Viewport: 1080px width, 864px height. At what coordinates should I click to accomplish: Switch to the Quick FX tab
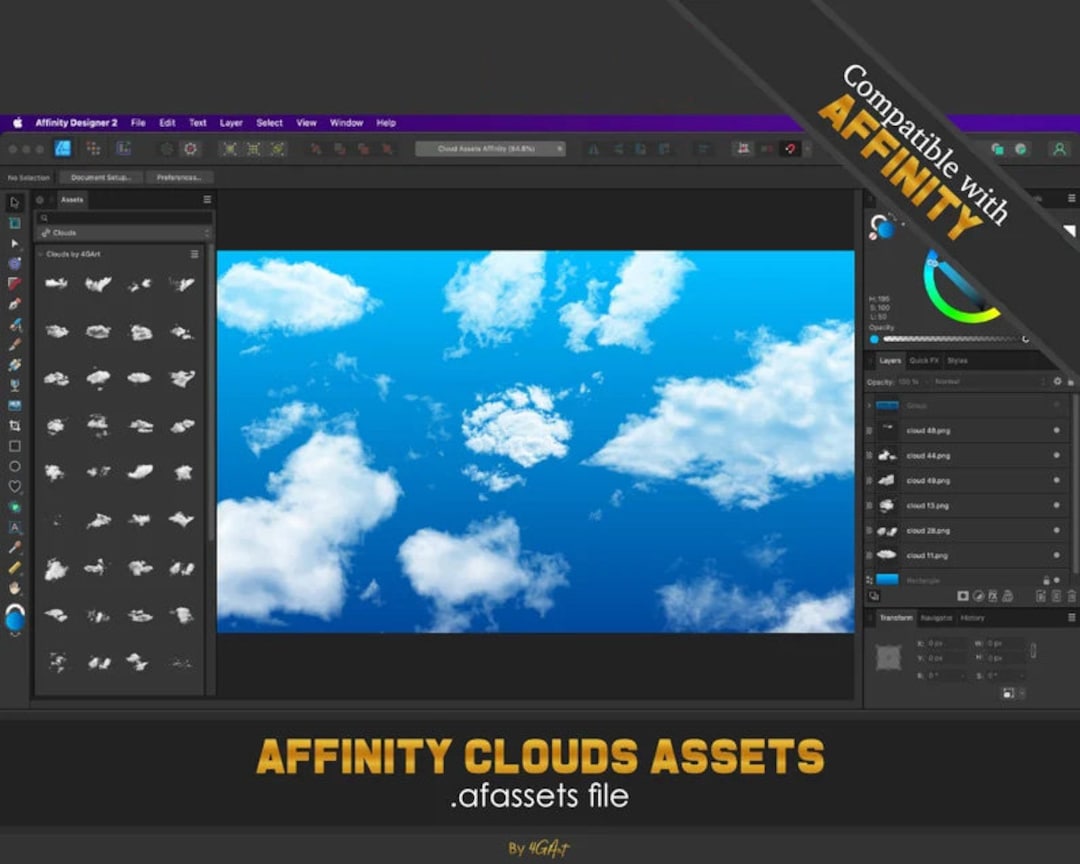click(922, 361)
